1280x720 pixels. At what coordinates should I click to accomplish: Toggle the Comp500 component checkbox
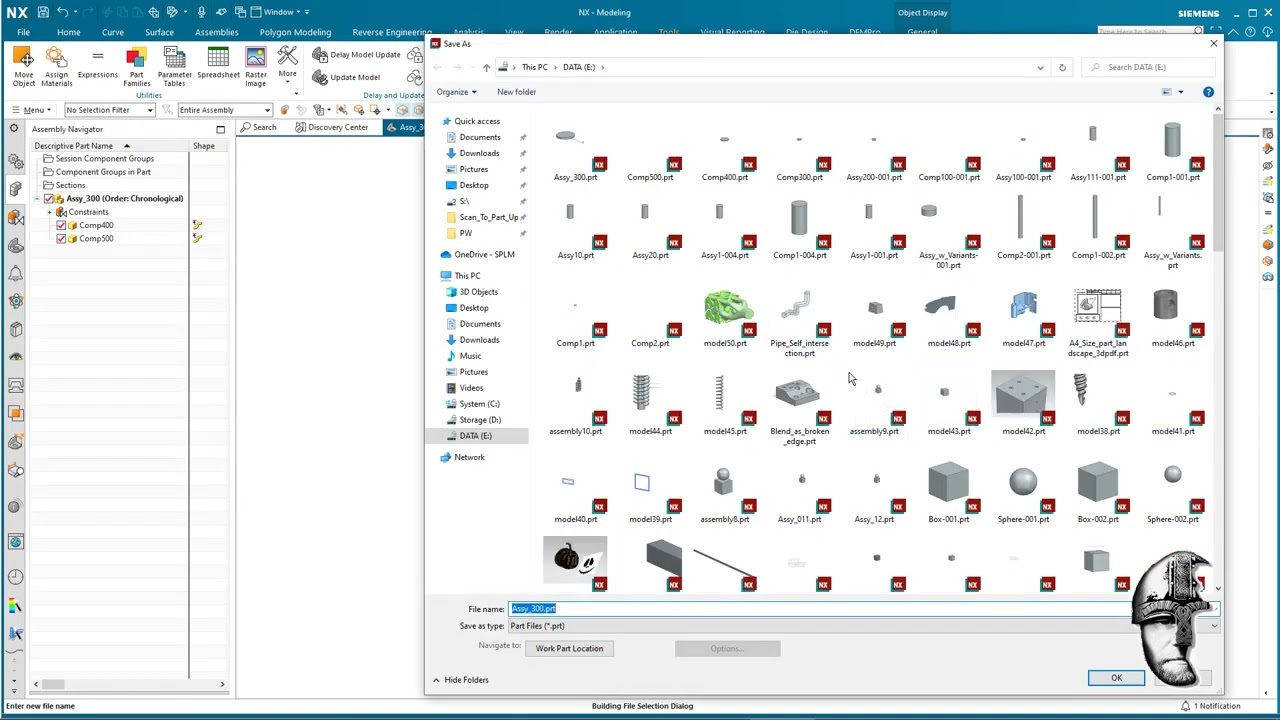click(x=61, y=239)
